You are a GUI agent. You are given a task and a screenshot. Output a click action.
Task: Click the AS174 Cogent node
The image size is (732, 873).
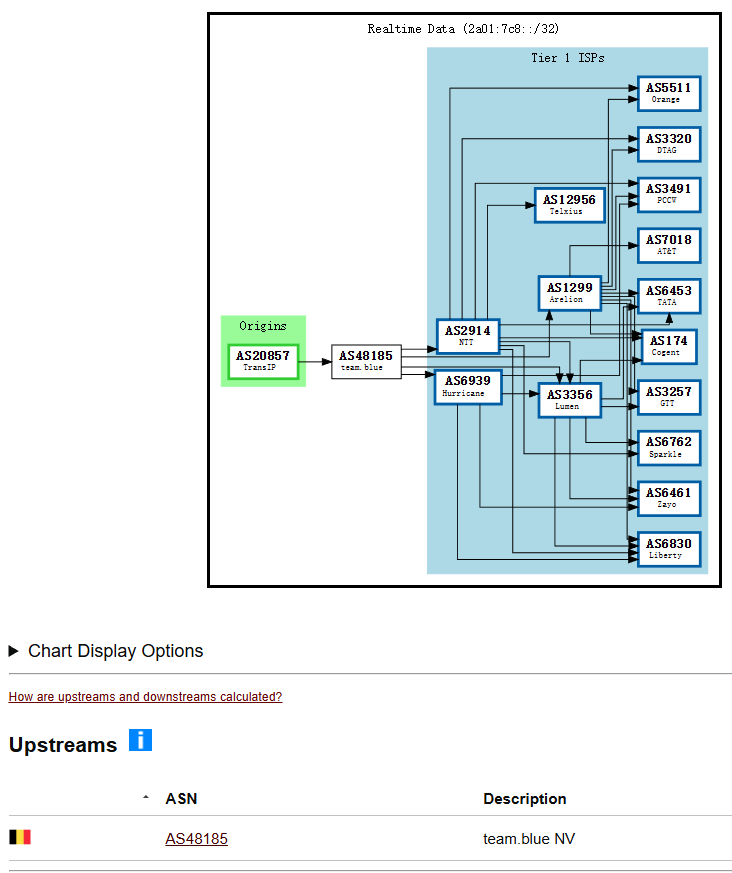click(668, 346)
